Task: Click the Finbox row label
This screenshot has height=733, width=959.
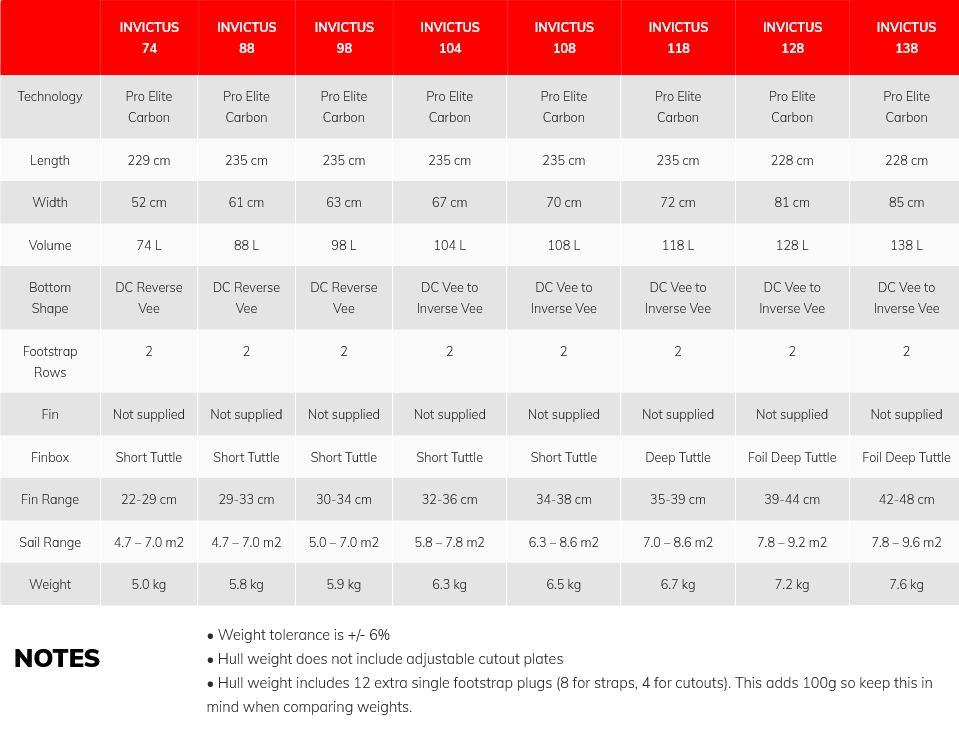Action: coord(50,457)
